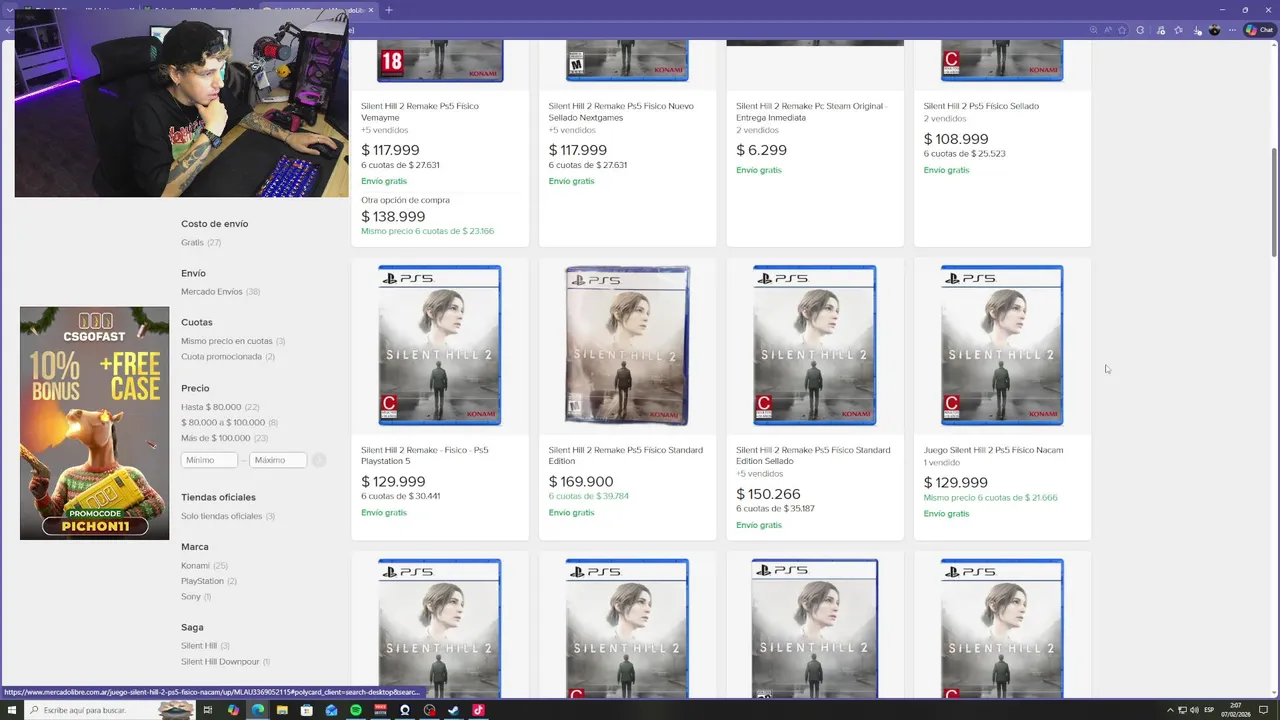Open Edge favorites list icon
Image resolution: width=1280 pixels, height=720 pixels.
pyautogui.click(x=1178, y=30)
